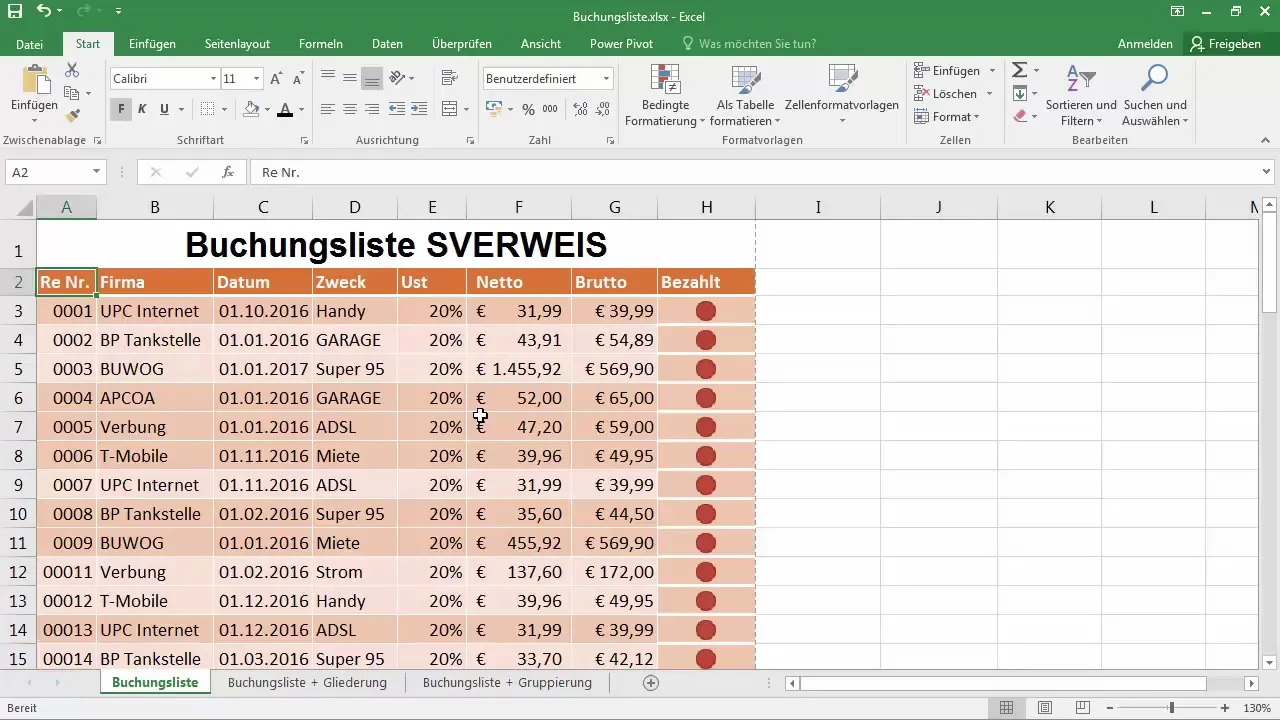The image size is (1280, 720).
Task: Open the Datei tab
Action: coord(30,44)
